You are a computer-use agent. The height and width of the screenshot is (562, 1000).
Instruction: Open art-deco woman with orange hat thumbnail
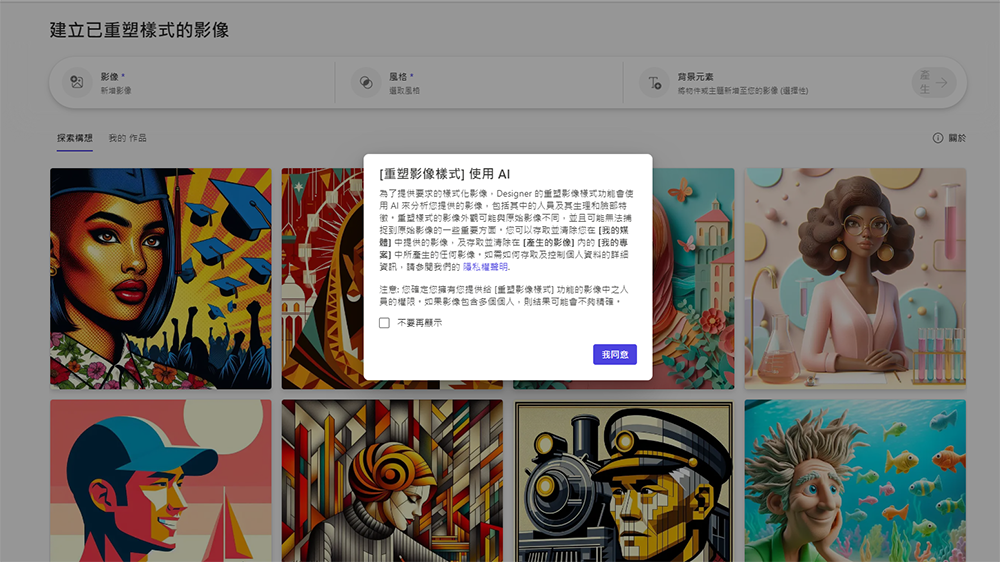[392, 481]
